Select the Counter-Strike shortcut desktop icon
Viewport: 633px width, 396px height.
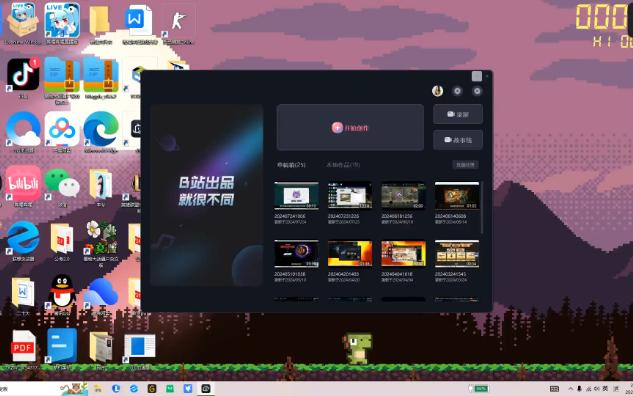[x=178, y=21]
